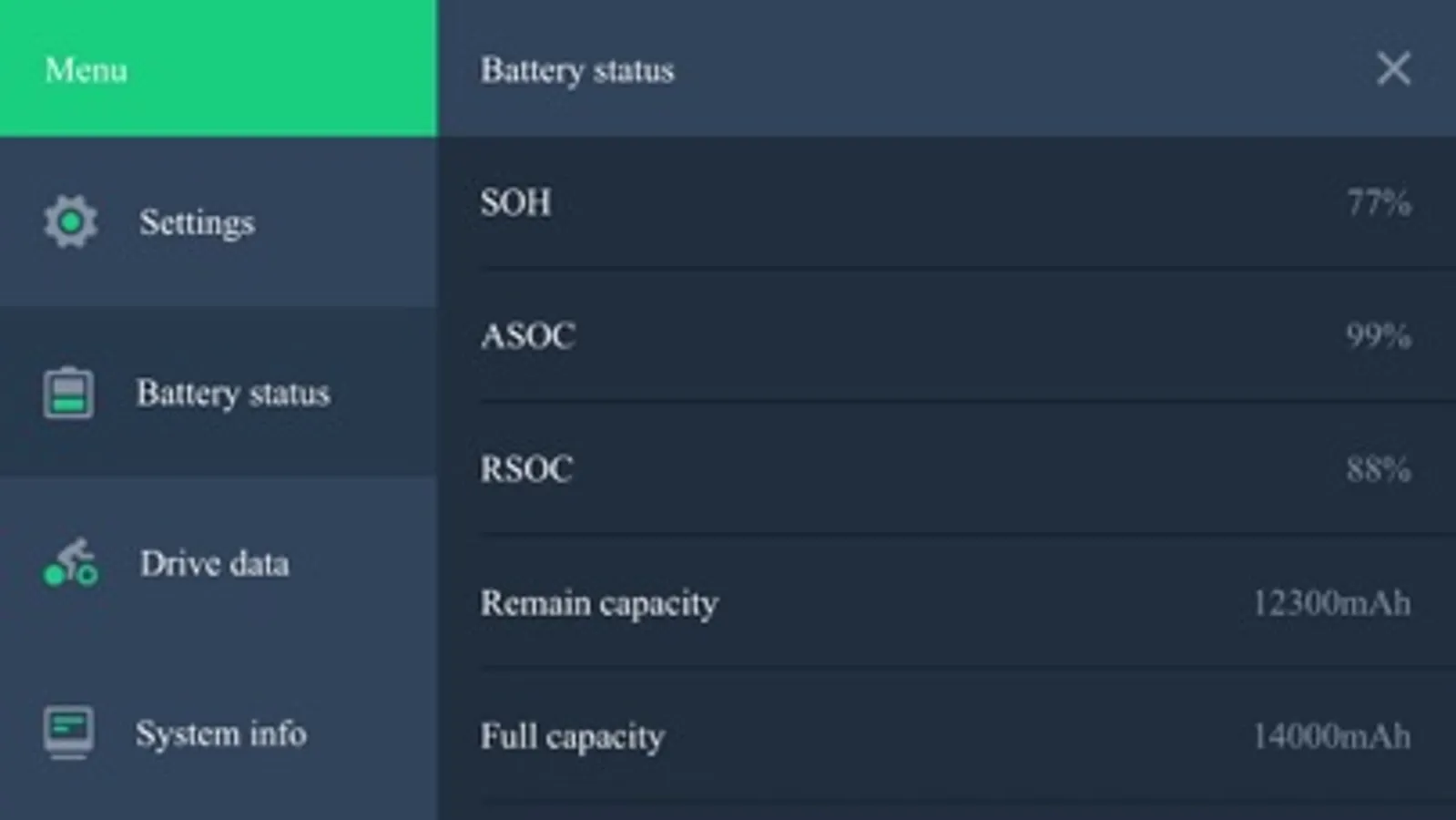
Task: Open Drive data from the menu
Action: tap(214, 564)
